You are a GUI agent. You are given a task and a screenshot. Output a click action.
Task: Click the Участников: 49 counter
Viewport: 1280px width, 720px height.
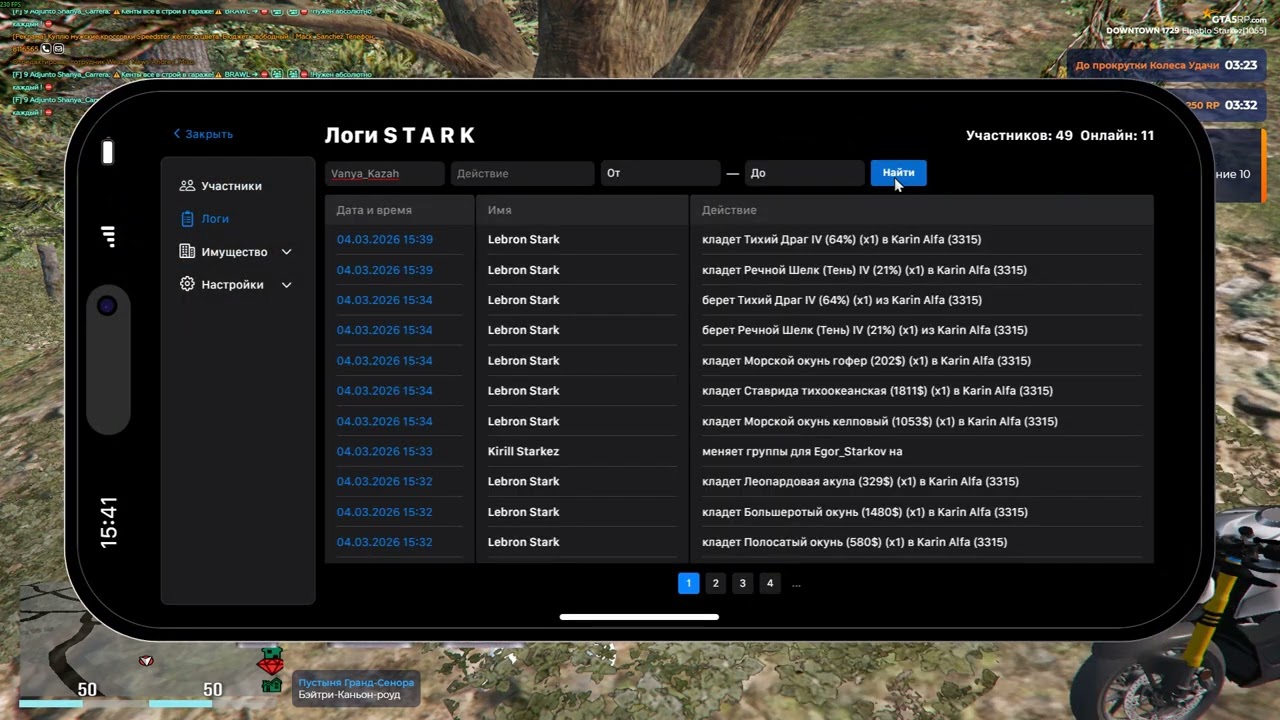1019,135
